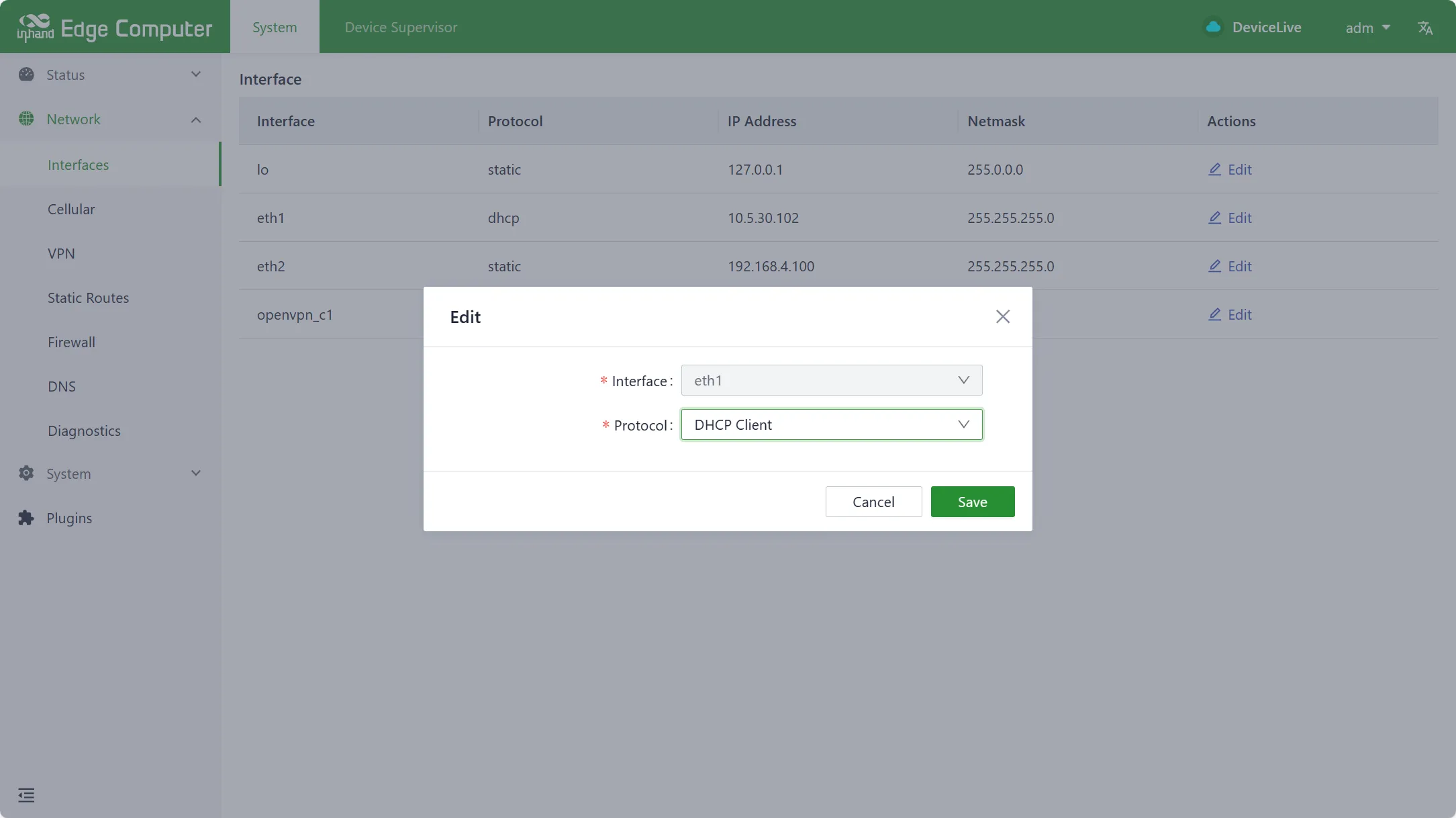
Task: Switch to the System top tab
Action: coord(275,27)
